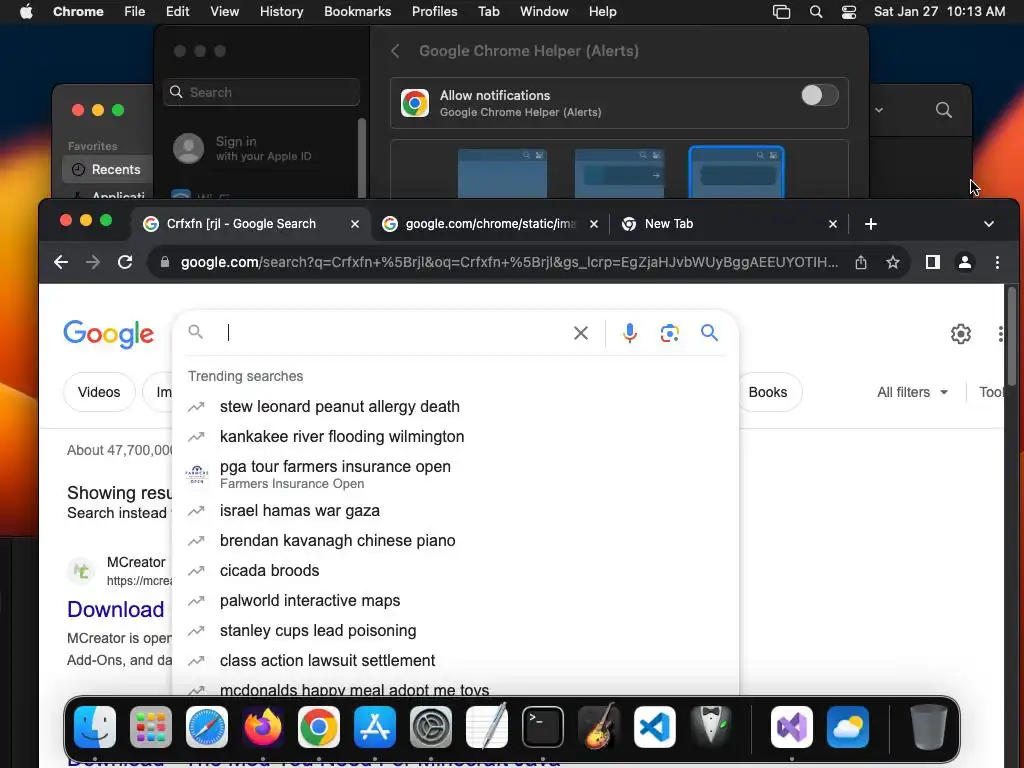Screen dimensions: 1024x768
Task: Reload the Google search page
Action: (x=125, y=262)
